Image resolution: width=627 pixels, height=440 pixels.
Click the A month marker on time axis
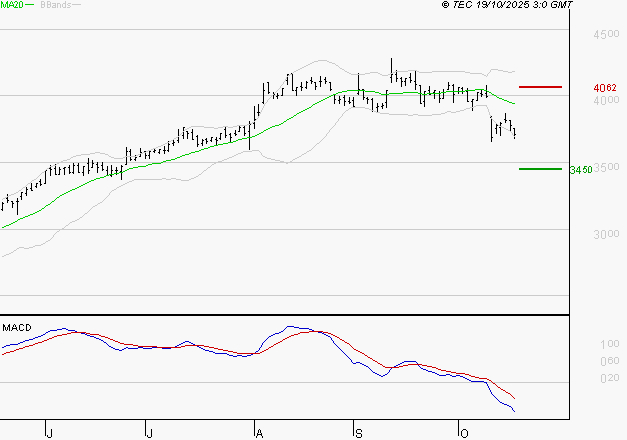pos(260,434)
